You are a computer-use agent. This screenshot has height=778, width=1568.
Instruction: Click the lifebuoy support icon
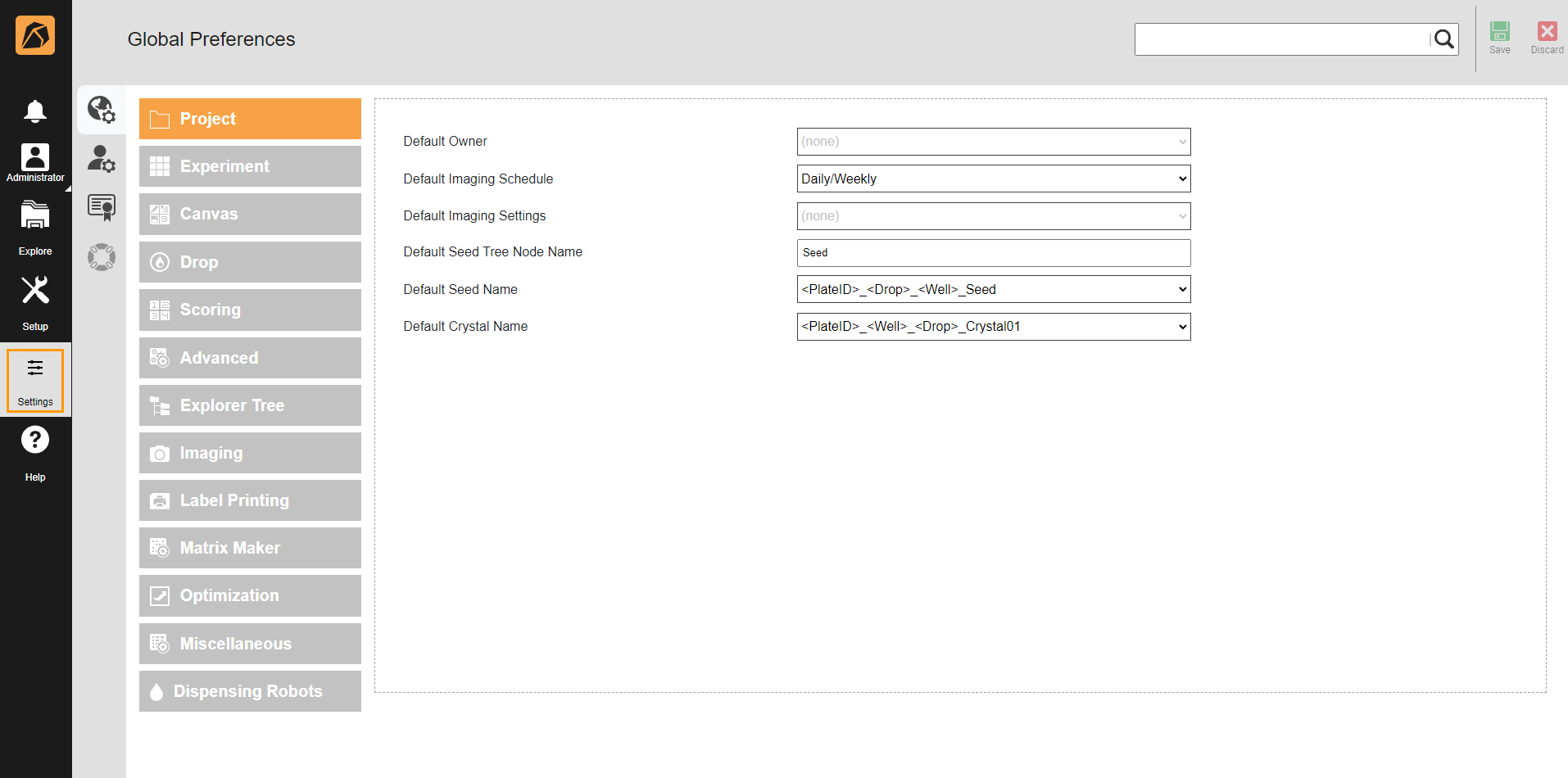[x=102, y=257]
